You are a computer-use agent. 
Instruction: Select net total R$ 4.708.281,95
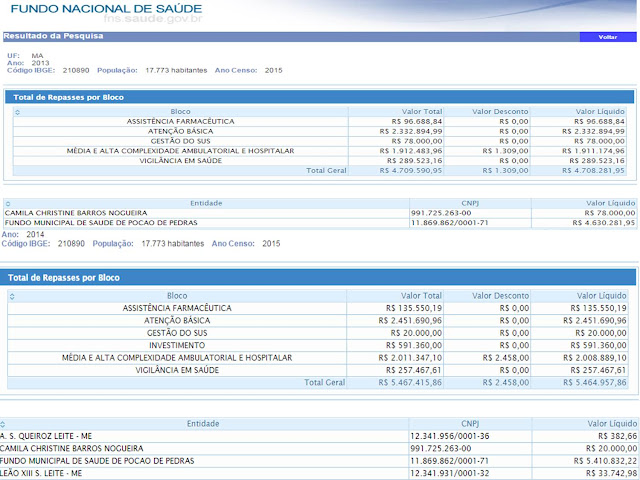[593, 171]
